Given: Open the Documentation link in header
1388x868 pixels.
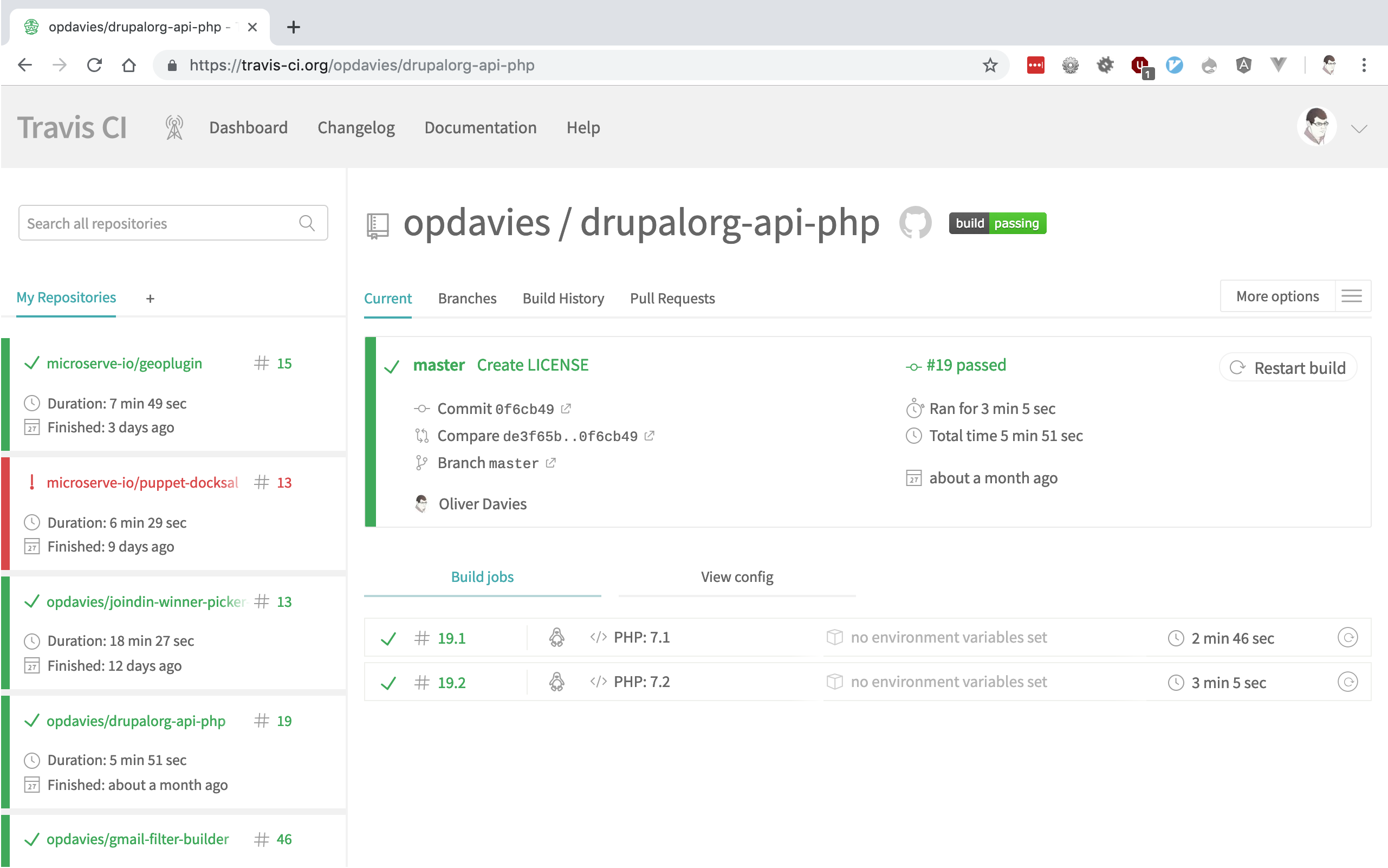Looking at the screenshot, I should pyautogui.click(x=481, y=127).
